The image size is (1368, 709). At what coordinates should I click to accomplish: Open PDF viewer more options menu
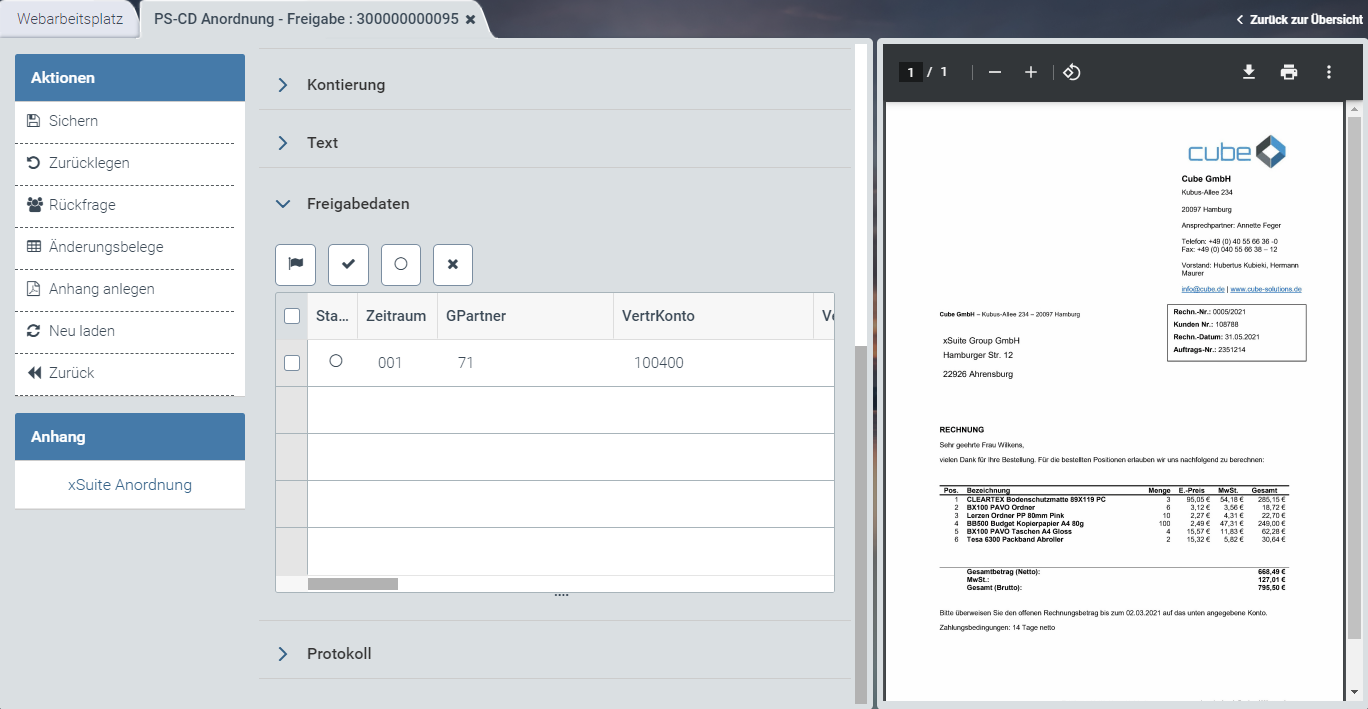click(x=1329, y=72)
